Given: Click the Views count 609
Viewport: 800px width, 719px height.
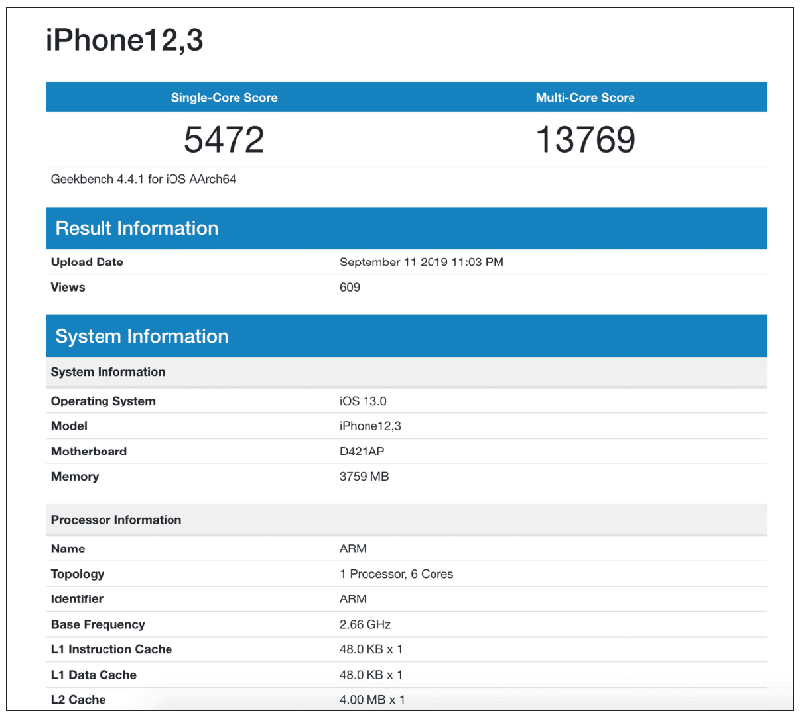Looking at the screenshot, I should [350, 287].
